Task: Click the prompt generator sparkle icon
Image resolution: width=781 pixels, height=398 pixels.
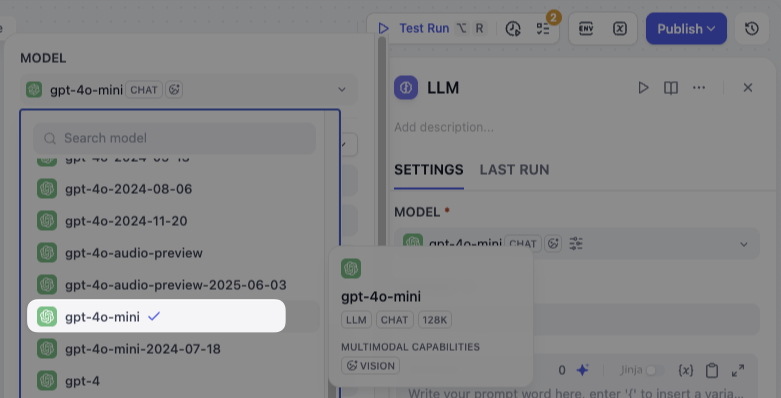Action: 582,370
